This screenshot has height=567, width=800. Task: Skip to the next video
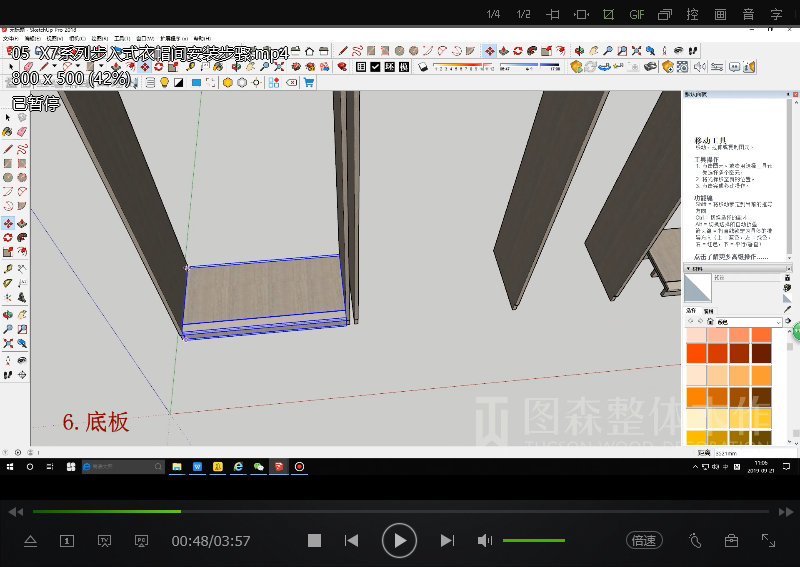pyautogui.click(x=447, y=541)
